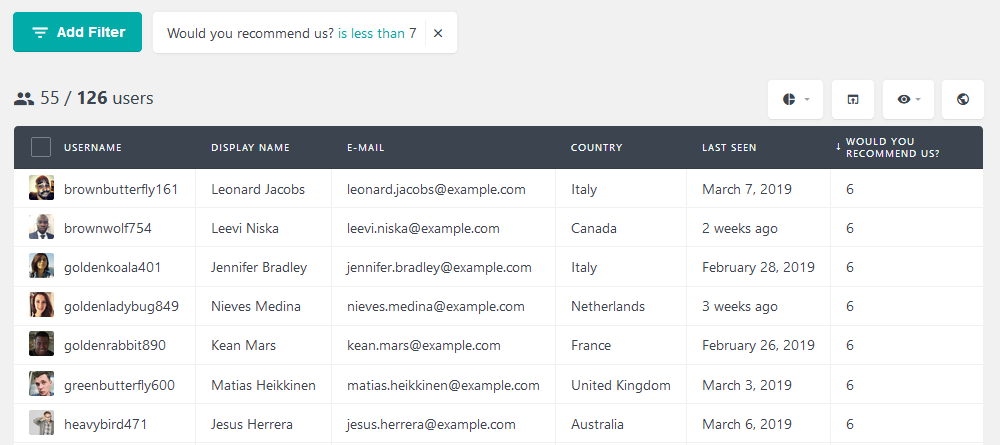Open the pie chart segments dropdown
Screen dimensions: 1000x445
click(x=795, y=99)
